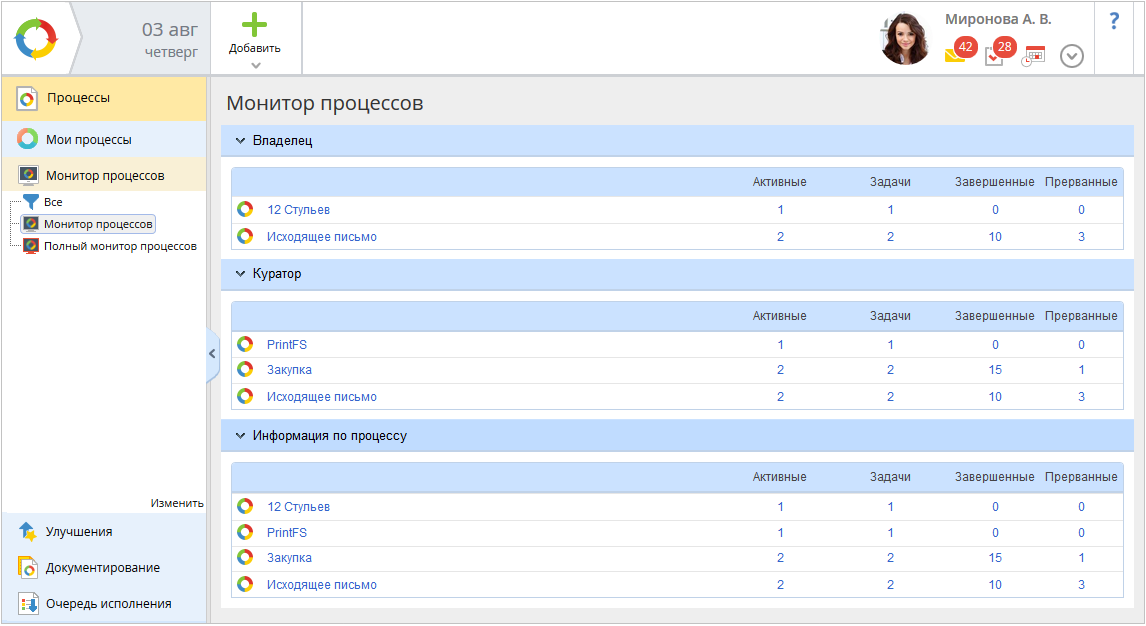Expand the circled down-arrow user menu
Screen dimensions: 1146x626
(x=1072, y=56)
